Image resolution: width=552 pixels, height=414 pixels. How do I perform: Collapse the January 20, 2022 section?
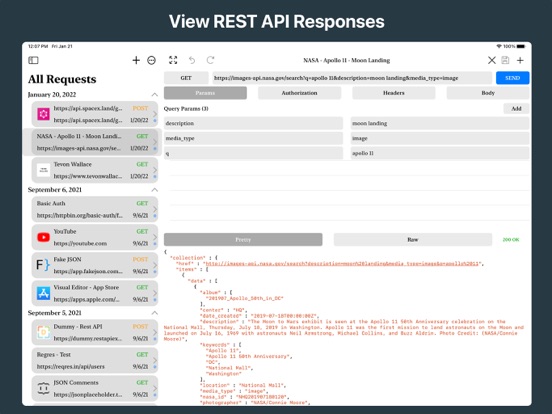[x=155, y=94]
